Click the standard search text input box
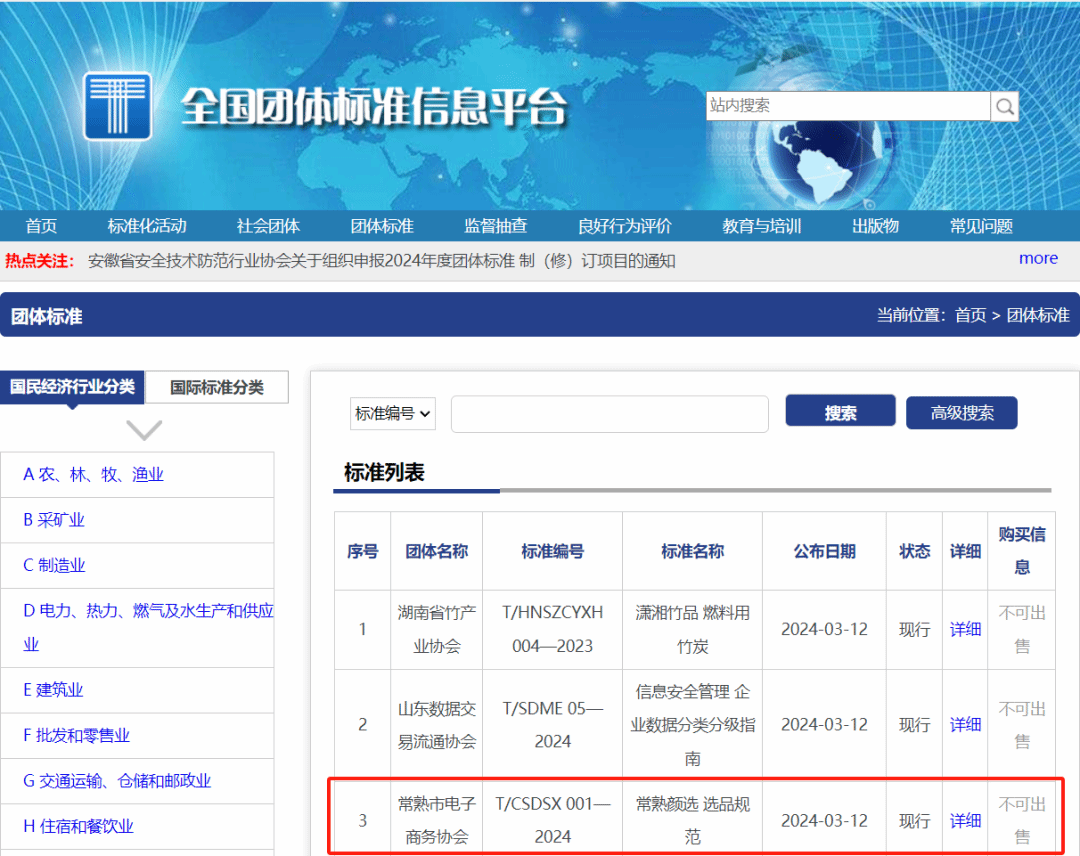This screenshot has width=1080, height=856. tap(610, 414)
